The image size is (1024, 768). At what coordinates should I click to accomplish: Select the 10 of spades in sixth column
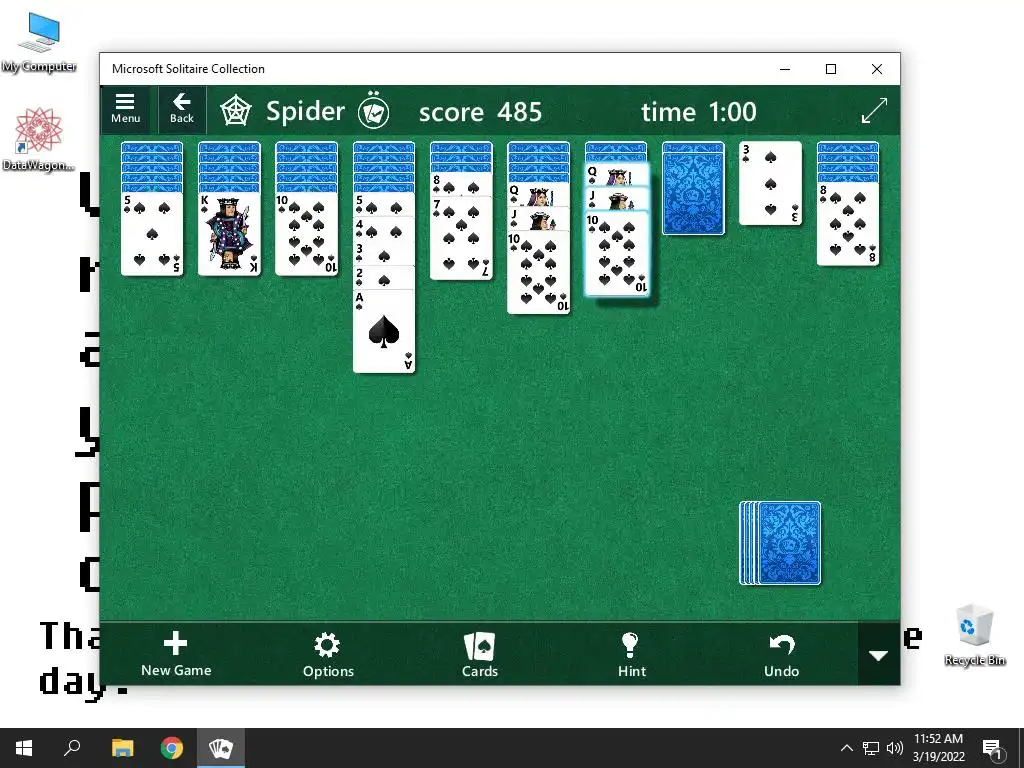point(539,272)
